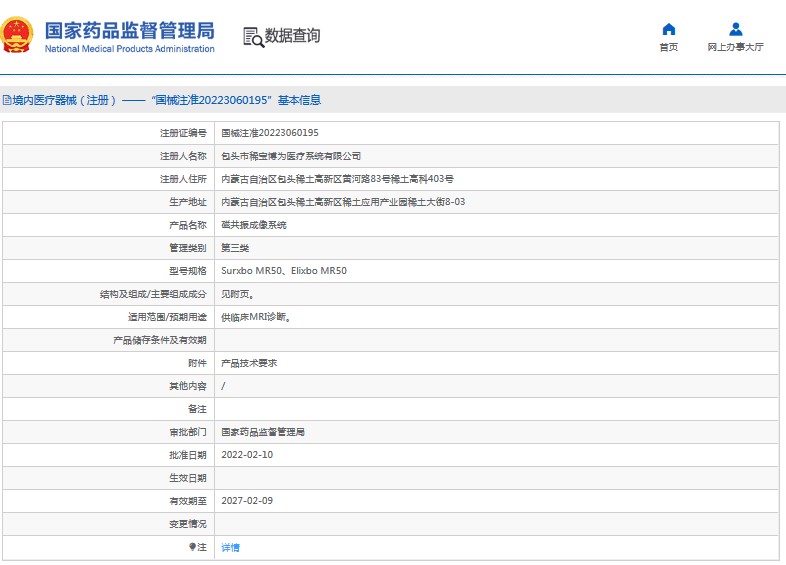Click the 审批部门 label
The width and height of the screenshot is (786, 565).
tap(187, 432)
